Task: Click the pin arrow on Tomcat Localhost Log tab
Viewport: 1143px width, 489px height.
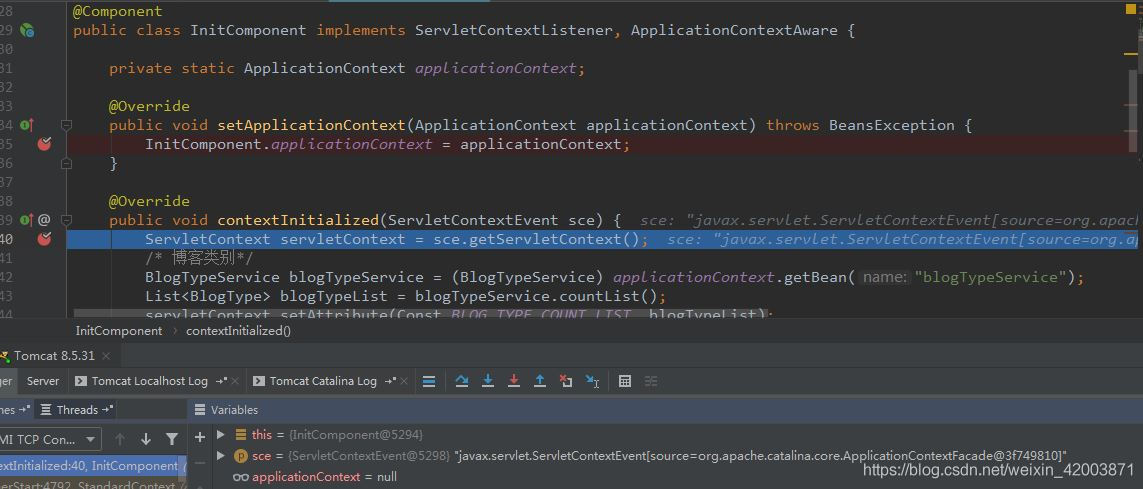Action: point(221,380)
